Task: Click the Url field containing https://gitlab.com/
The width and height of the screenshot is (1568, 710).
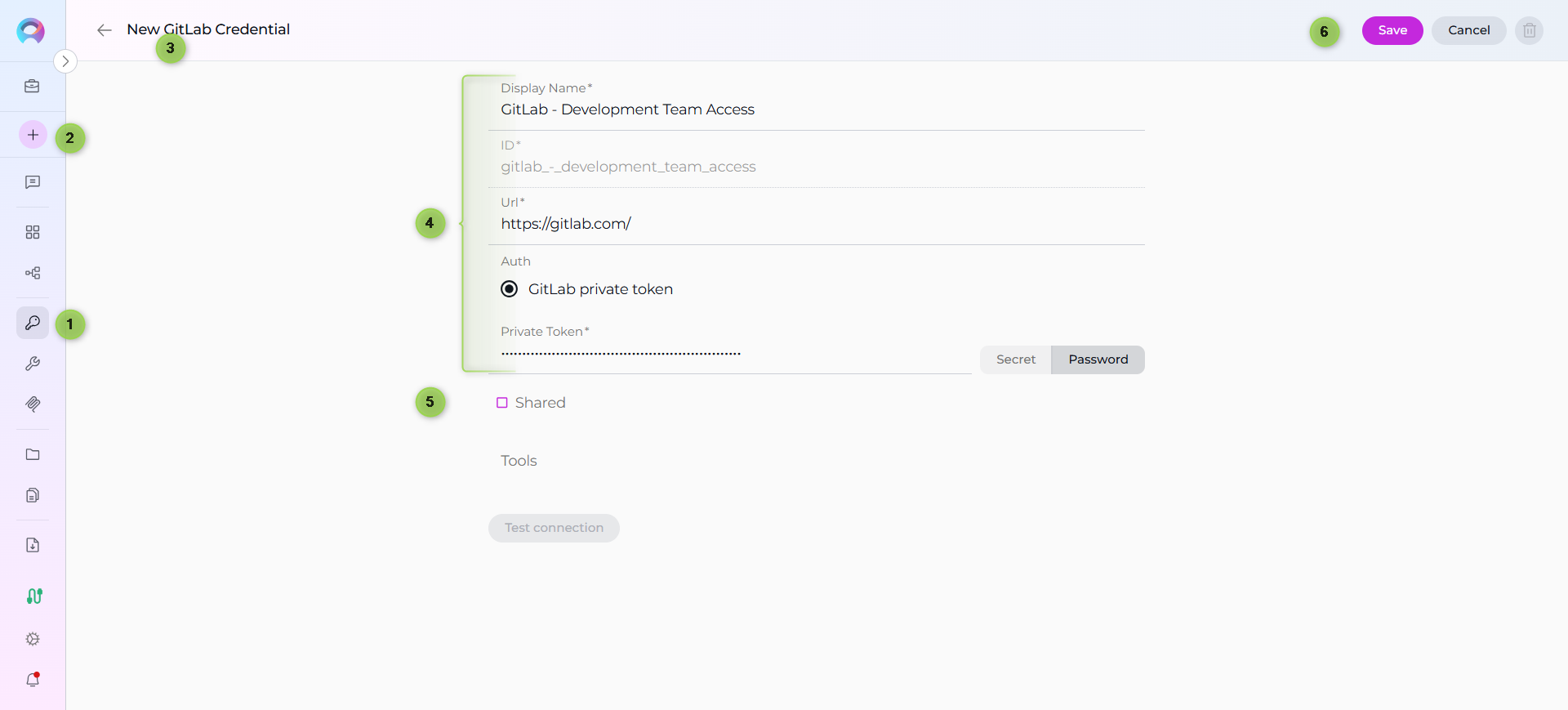Action: [x=817, y=224]
